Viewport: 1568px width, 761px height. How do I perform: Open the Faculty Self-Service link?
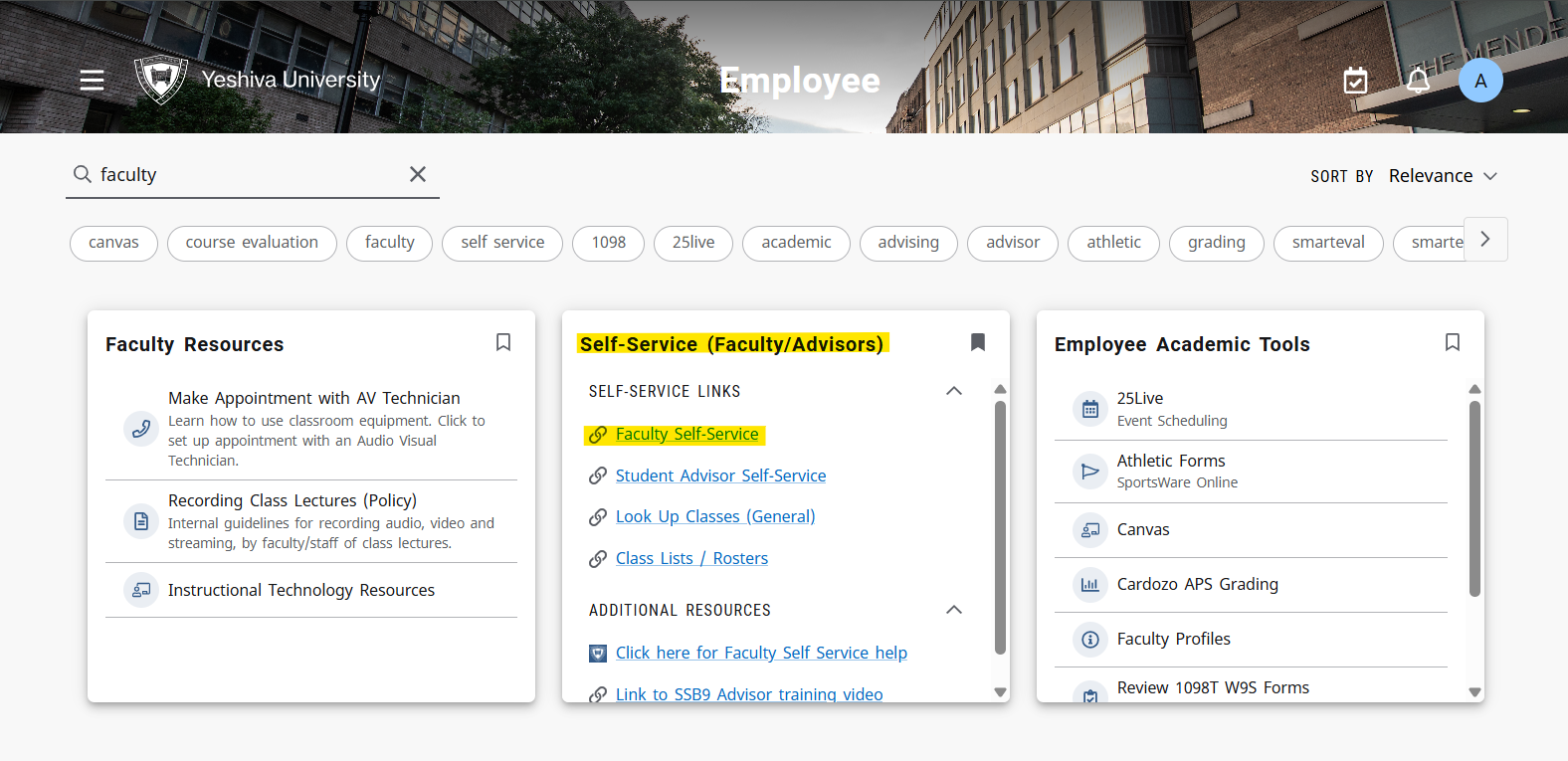pos(686,435)
